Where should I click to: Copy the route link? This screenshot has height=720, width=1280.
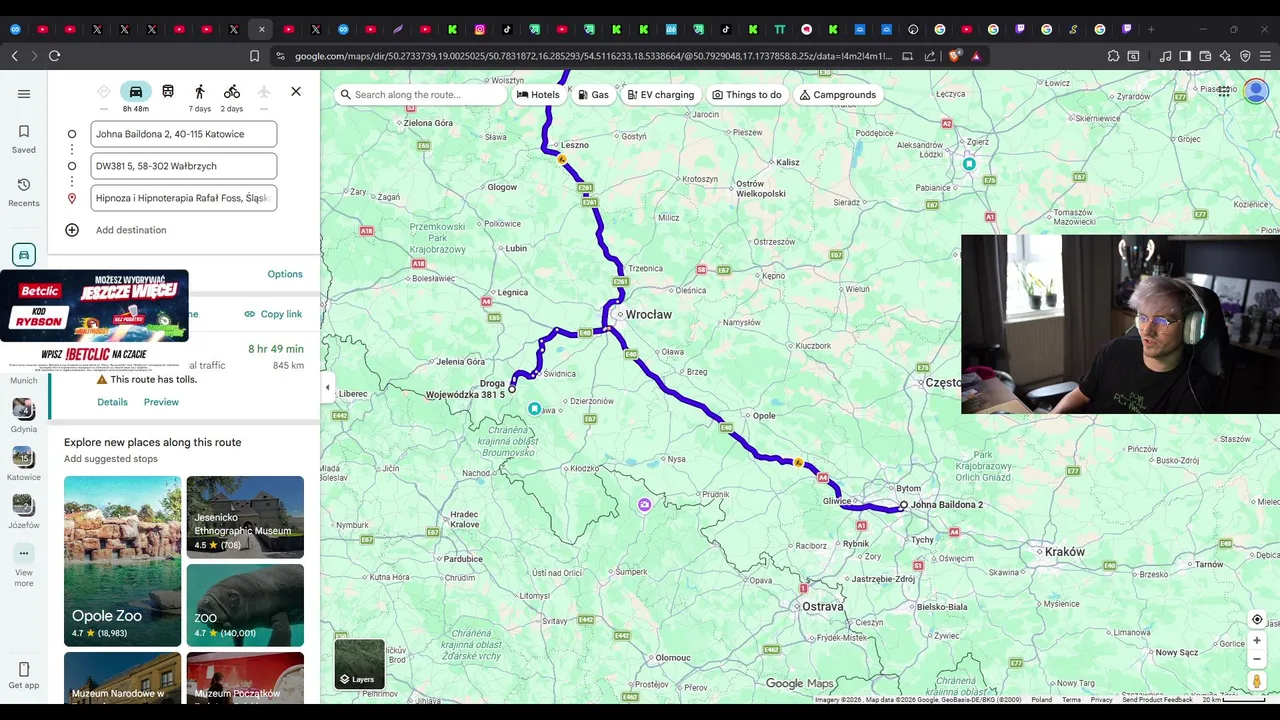(x=273, y=314)
